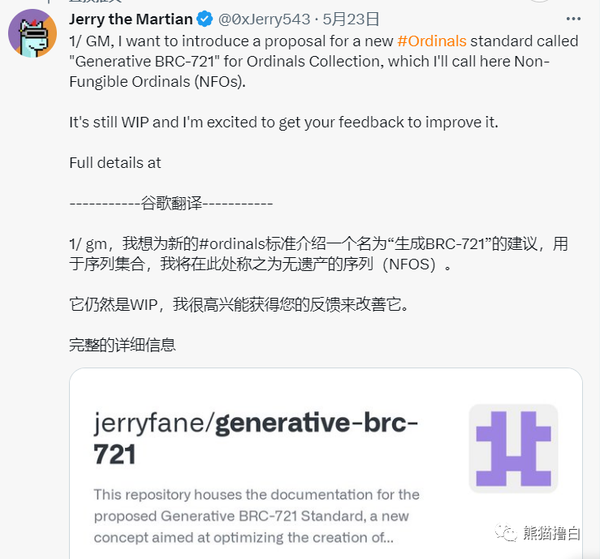Open the jerryfane/generative-brc-721 card title
This screenshot has width=600, height=559.
(x=256, y=438)
